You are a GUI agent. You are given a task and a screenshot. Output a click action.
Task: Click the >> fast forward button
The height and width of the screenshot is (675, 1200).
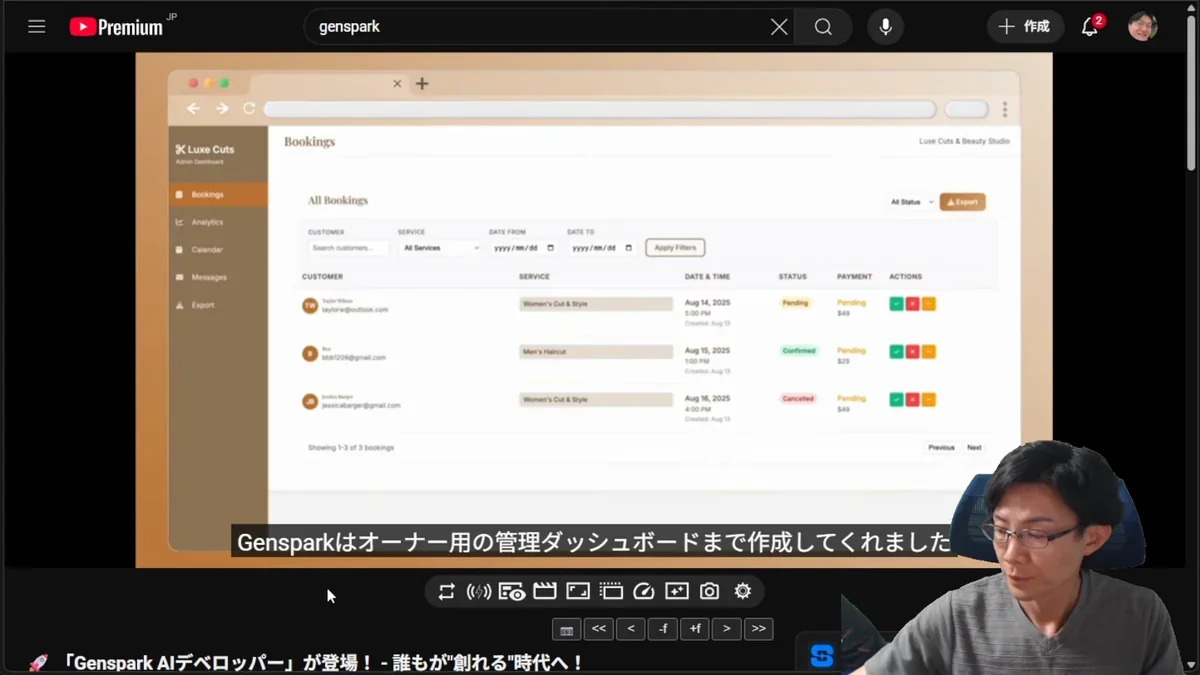758,629
